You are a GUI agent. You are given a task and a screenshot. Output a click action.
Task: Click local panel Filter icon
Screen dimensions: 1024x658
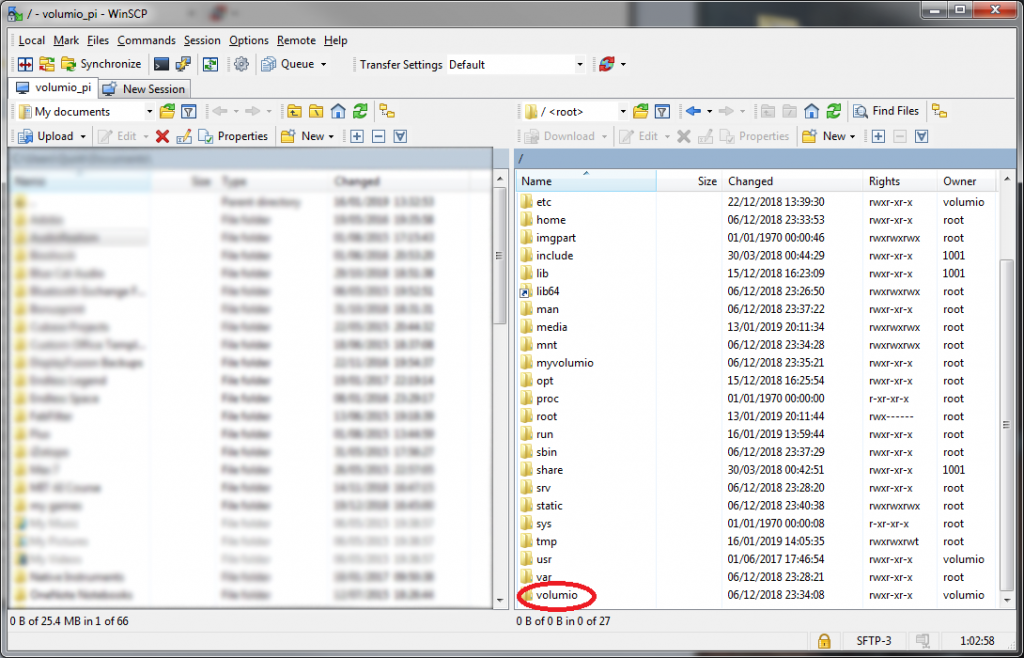pos(189,112)
